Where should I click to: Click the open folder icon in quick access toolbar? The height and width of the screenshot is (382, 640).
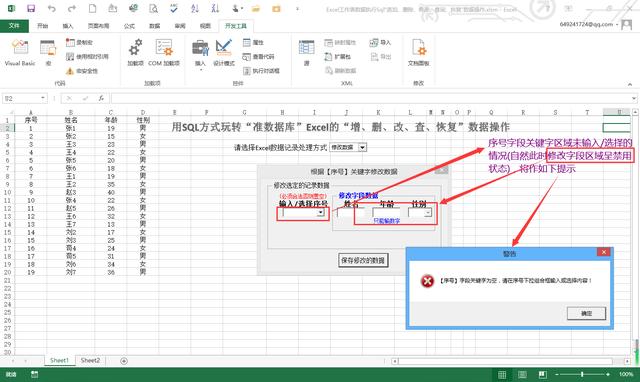[x=256, y=8]
